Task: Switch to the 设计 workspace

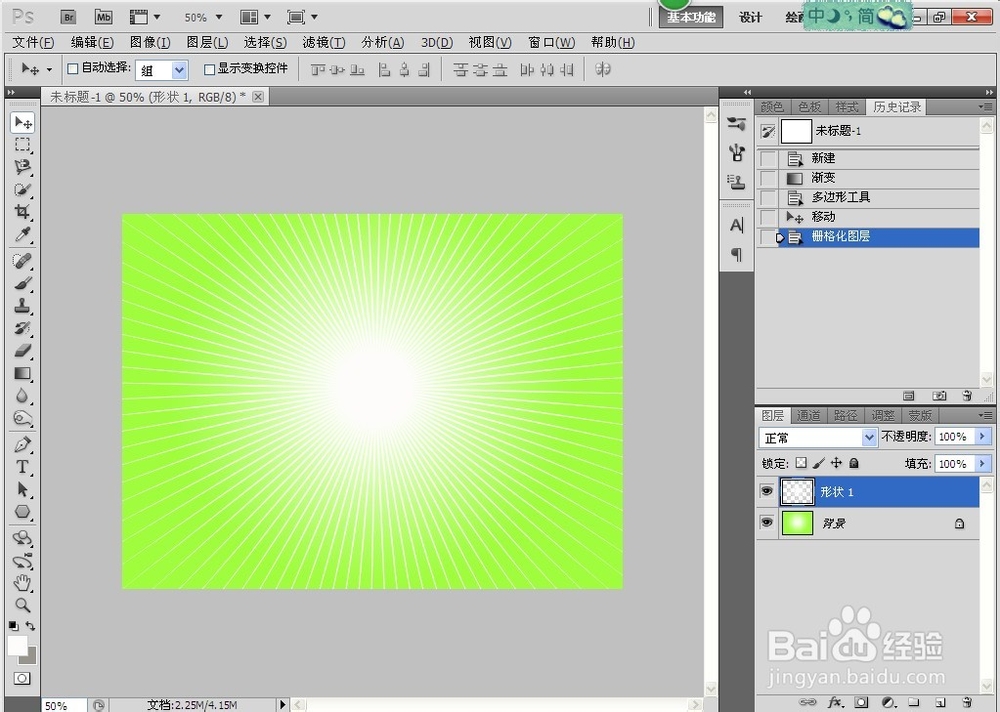Action: [750, 17]
